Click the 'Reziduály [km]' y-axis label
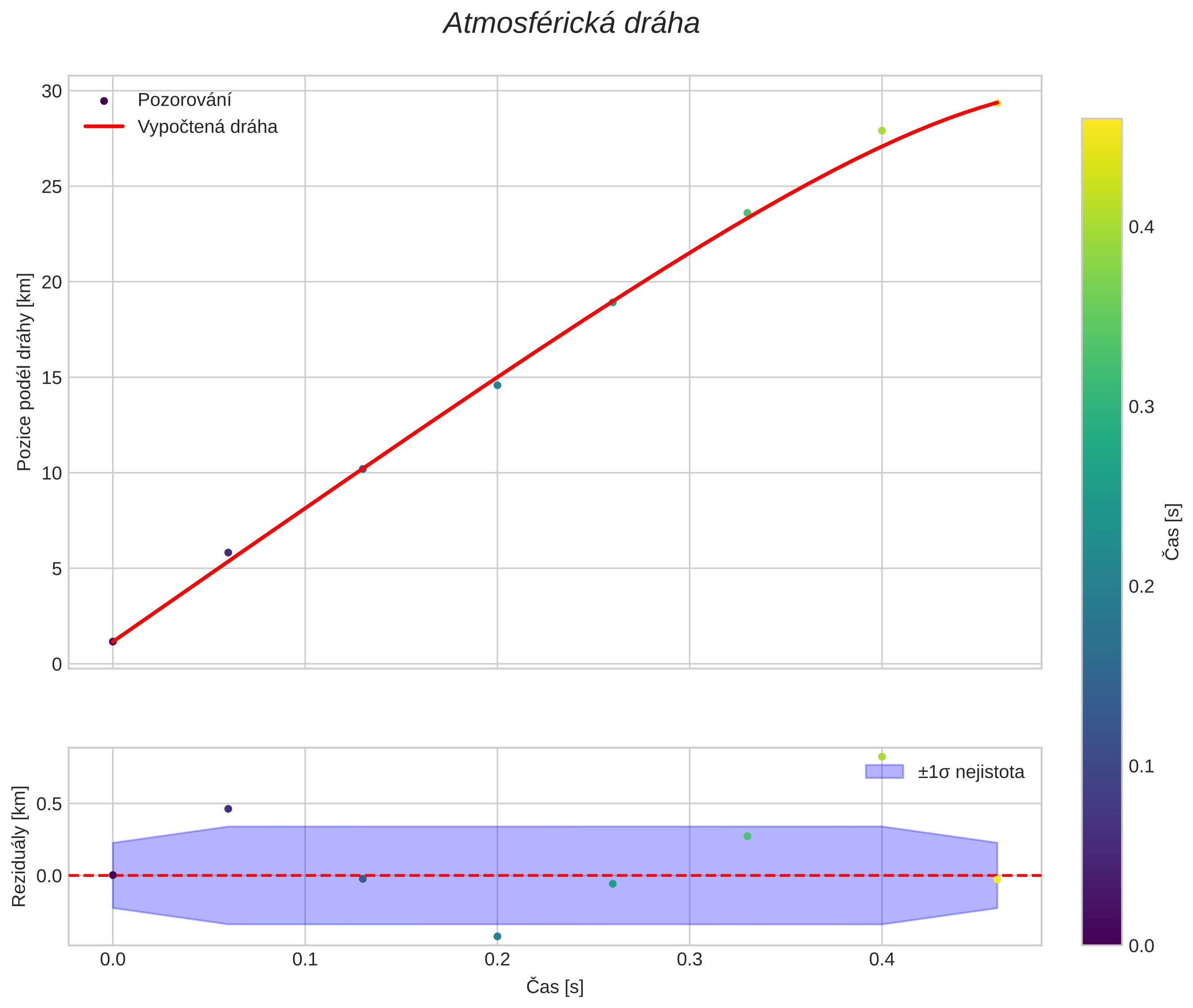1193x1008 pixels. (19, 846)
